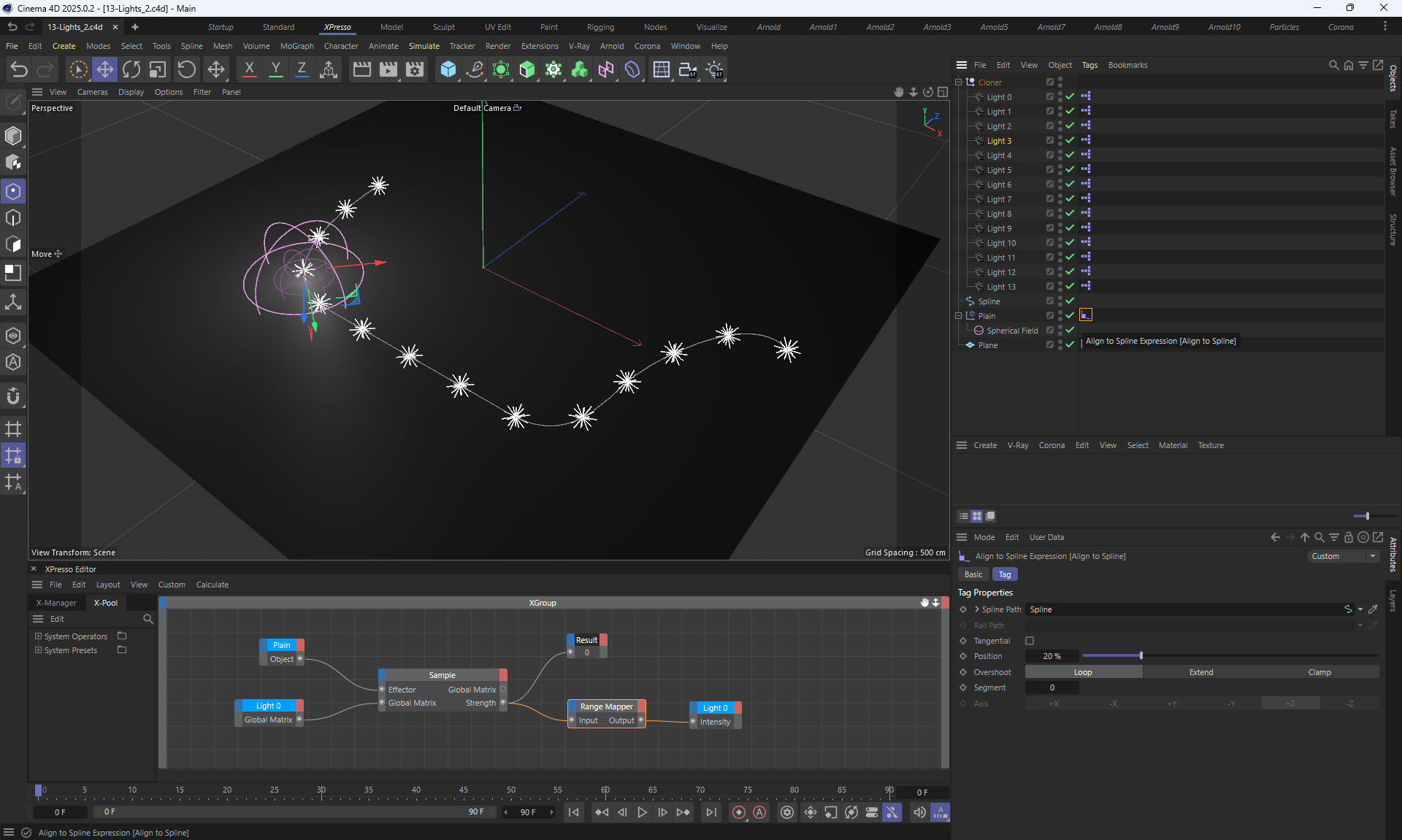Select the Extend overshoot option
The image size is (1402, 840).
coord(1200,672)
